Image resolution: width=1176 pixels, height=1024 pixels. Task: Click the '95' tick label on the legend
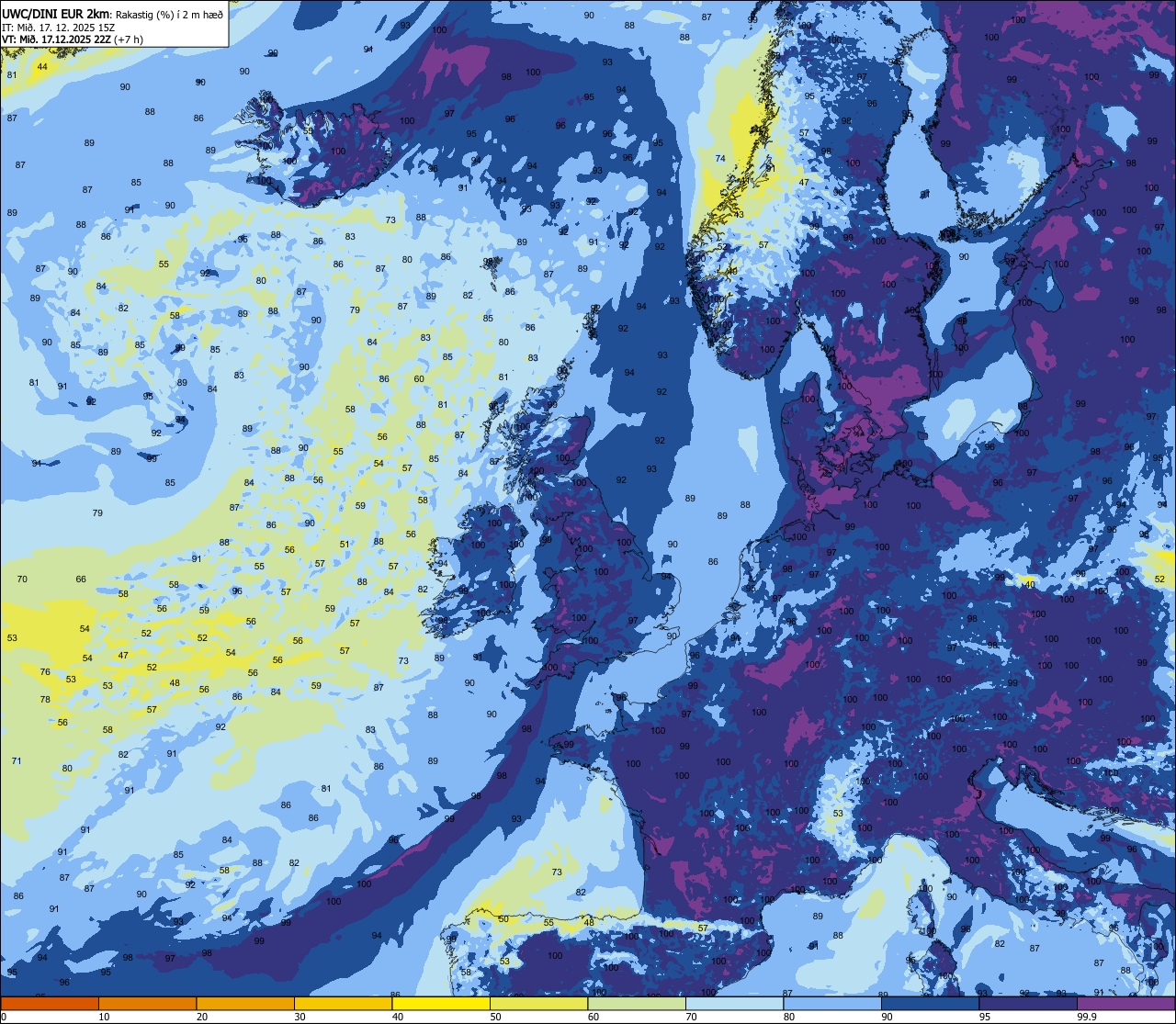985,1017
